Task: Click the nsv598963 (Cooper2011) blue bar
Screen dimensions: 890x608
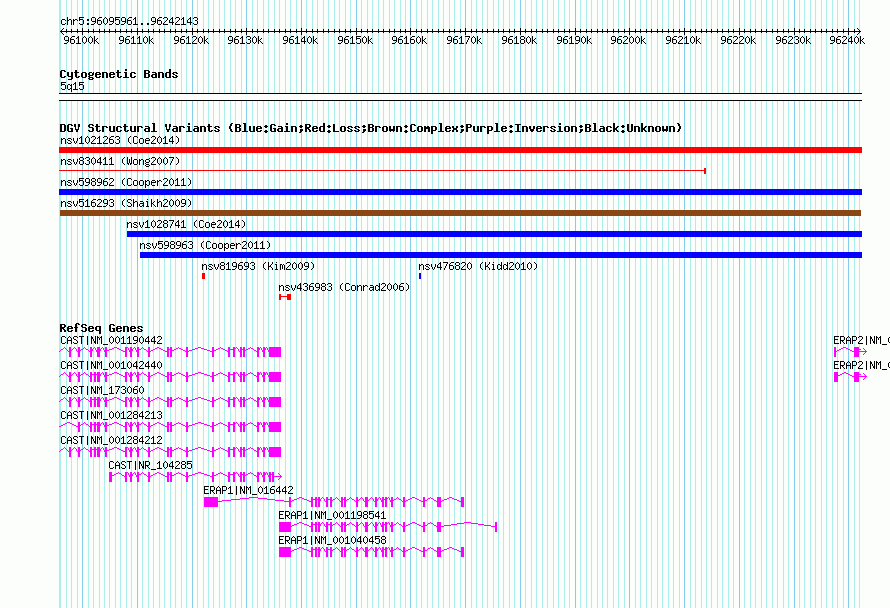Action: pyautogui.click(x=501, y=255)
